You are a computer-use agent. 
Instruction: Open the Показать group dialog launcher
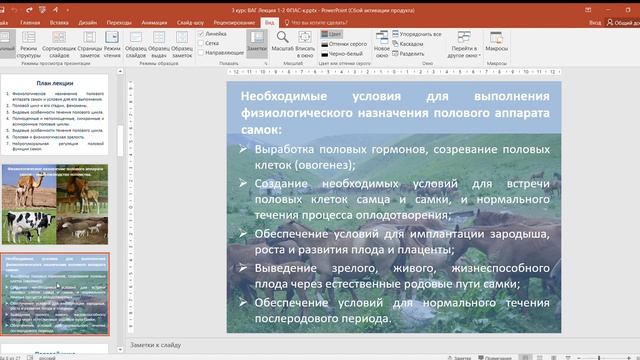pos(266,64)
